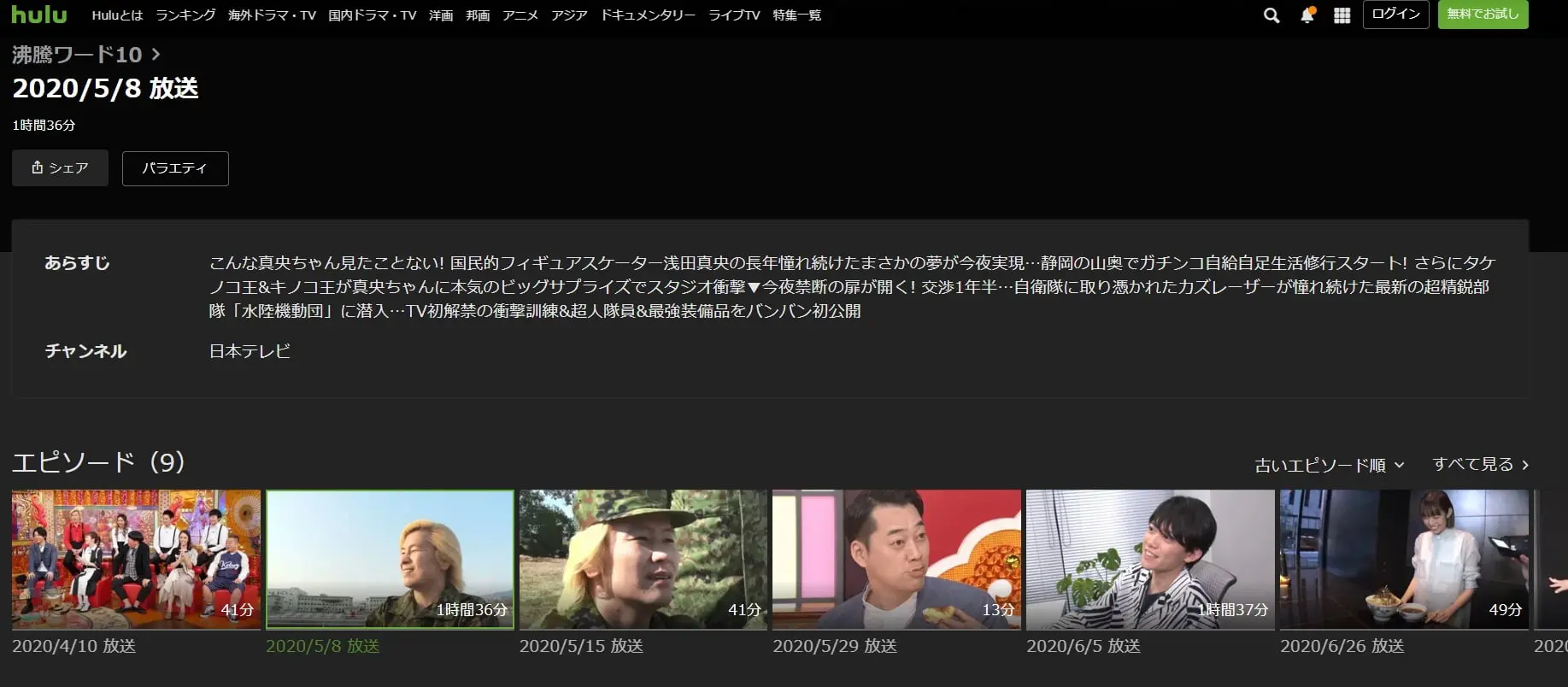The width and height of the screenshot is (1568, 687).
Task: Open the notifications bell
Action: [1307, 15]
